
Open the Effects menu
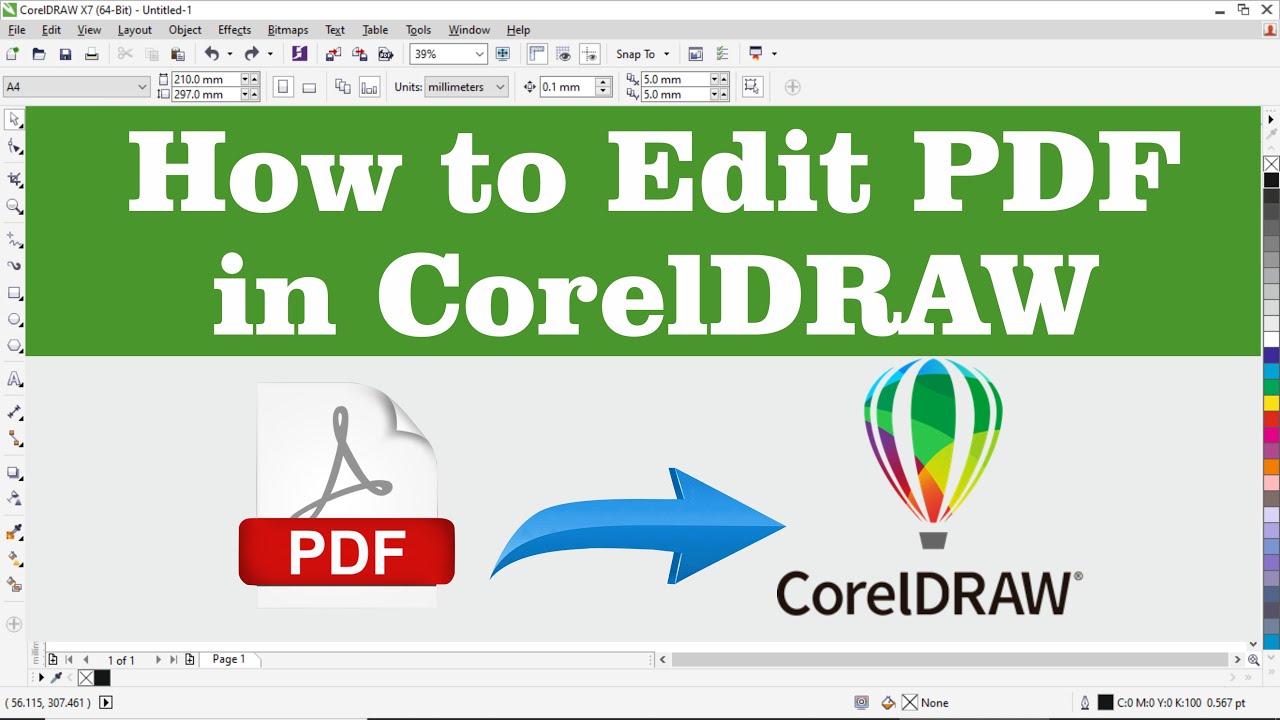(235, 30)
